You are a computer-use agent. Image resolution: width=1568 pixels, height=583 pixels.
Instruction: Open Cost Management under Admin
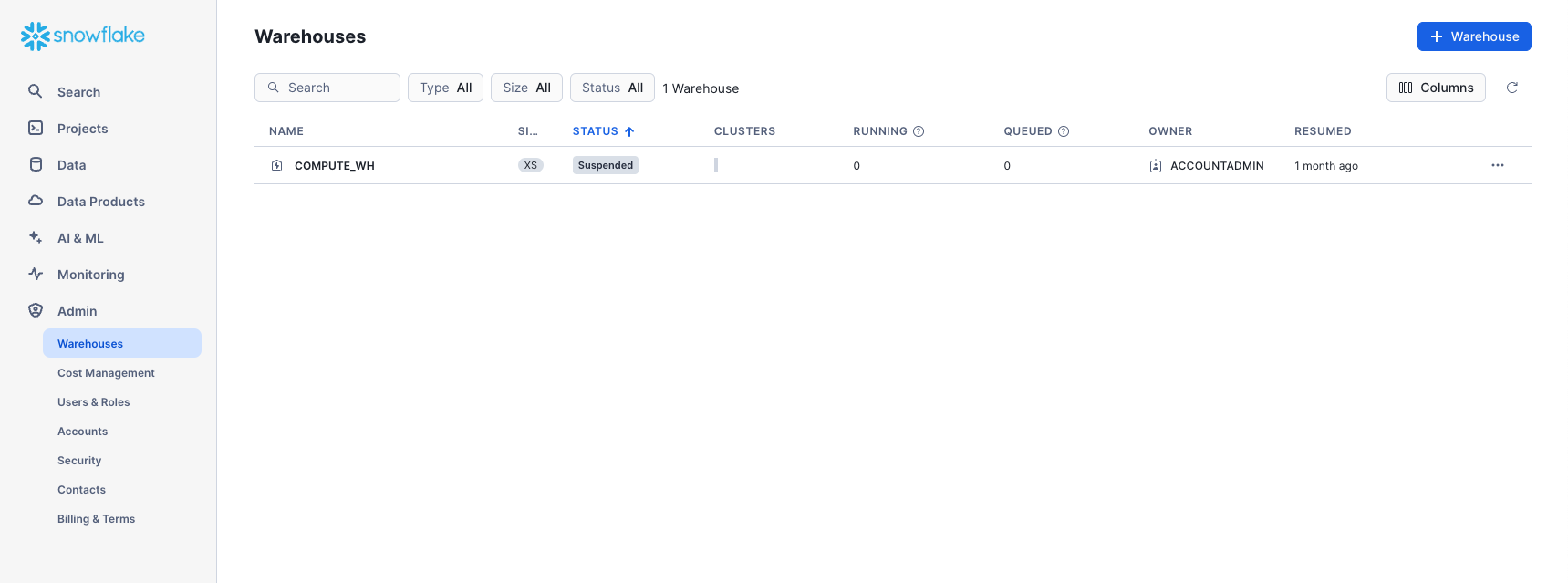pos(106,373)
